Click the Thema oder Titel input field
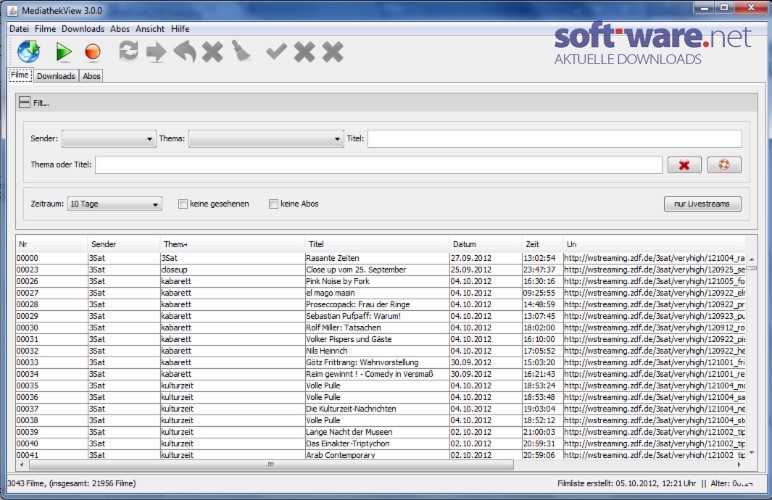The image size is (772, 500). tap(379, 165)
